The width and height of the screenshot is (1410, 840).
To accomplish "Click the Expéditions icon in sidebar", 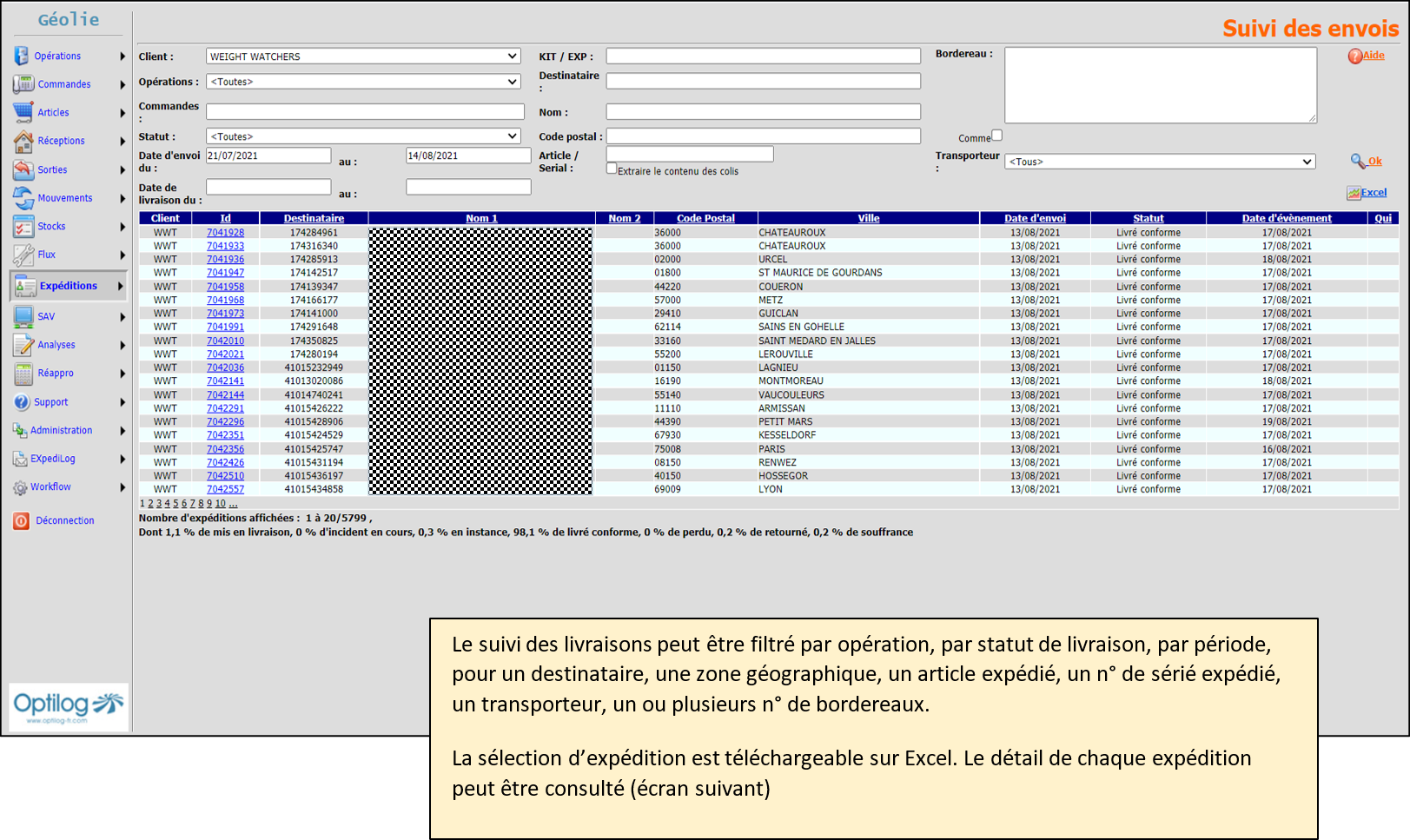I will click(25, 286).
